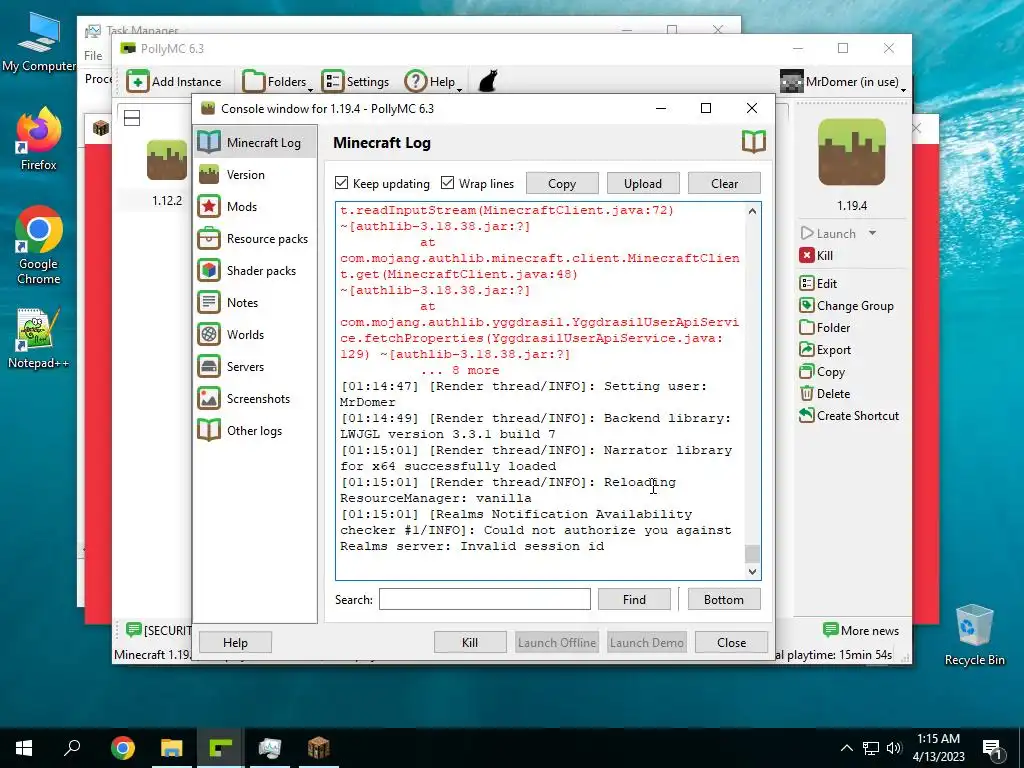Upload the Minecraft log
Screen dimensions: 1024x768
click(x=643, y=184)
